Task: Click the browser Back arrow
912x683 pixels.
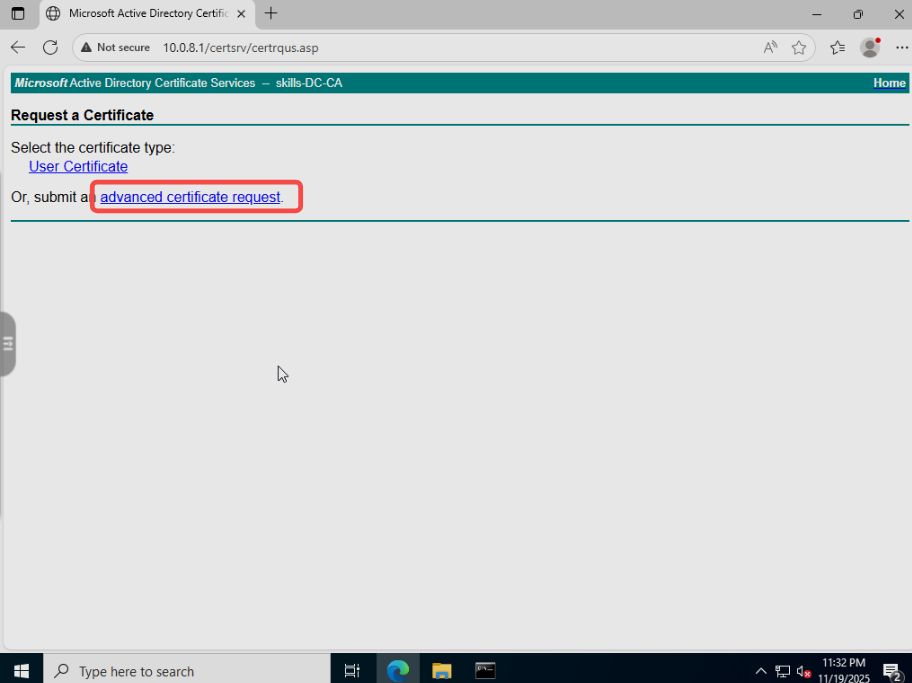Action: click(18, 48)
